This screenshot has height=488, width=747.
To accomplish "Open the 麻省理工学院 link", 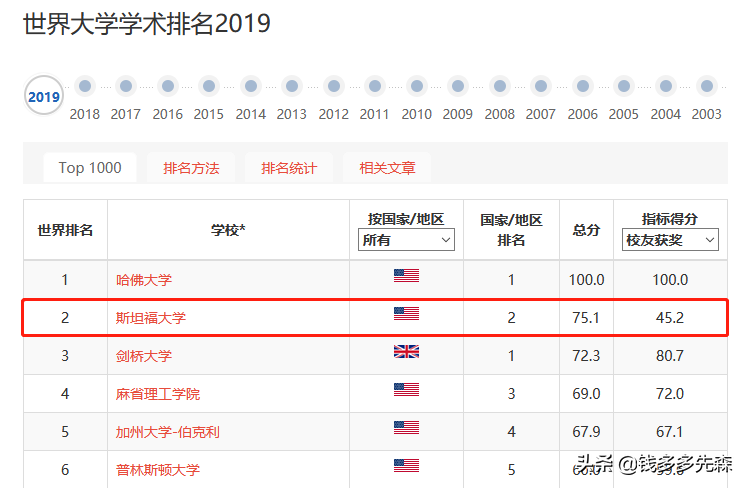I will pyautogui.click(x=158, y=394).
